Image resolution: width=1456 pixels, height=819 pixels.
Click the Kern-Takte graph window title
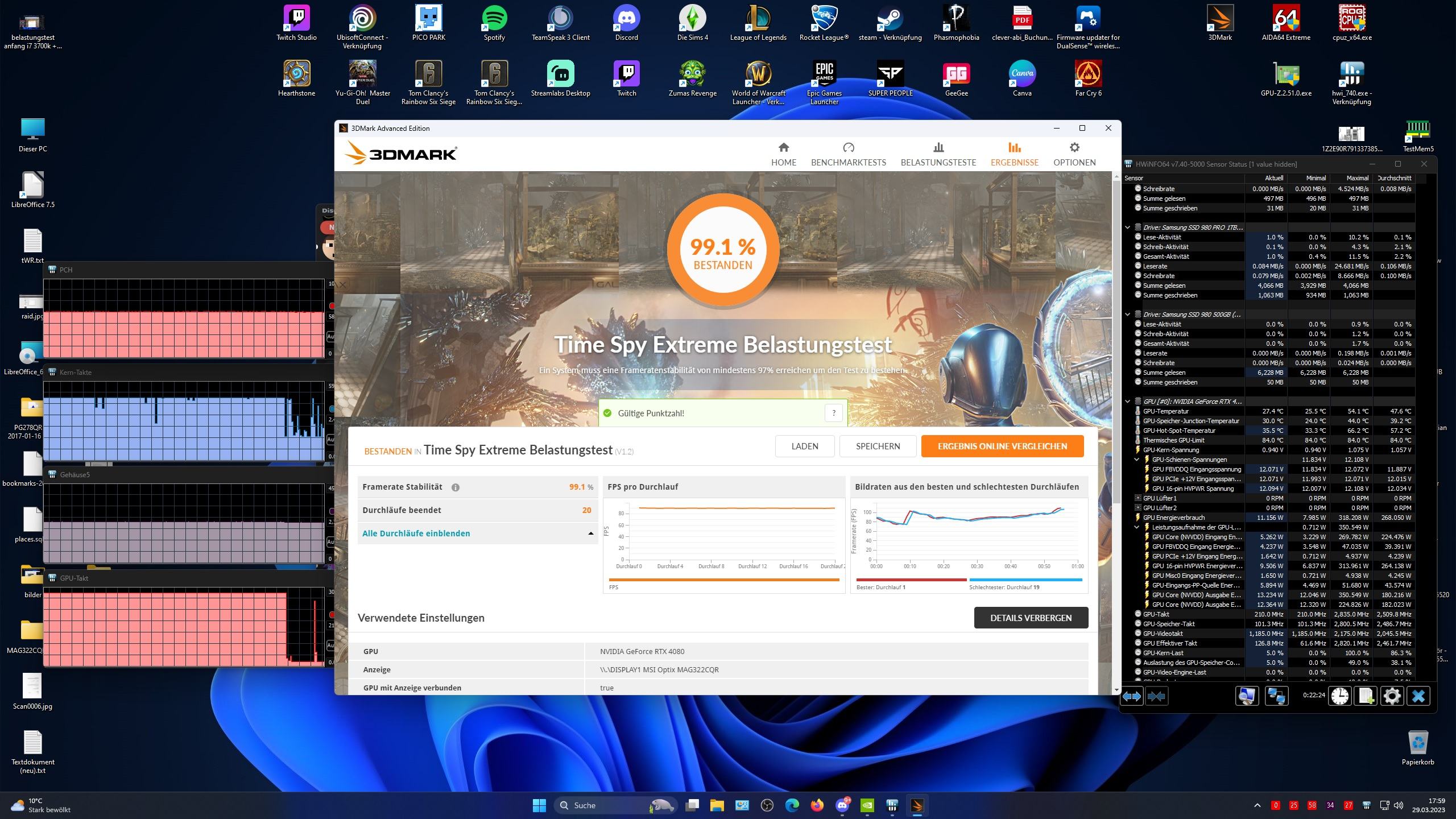[x=75, y=373]
